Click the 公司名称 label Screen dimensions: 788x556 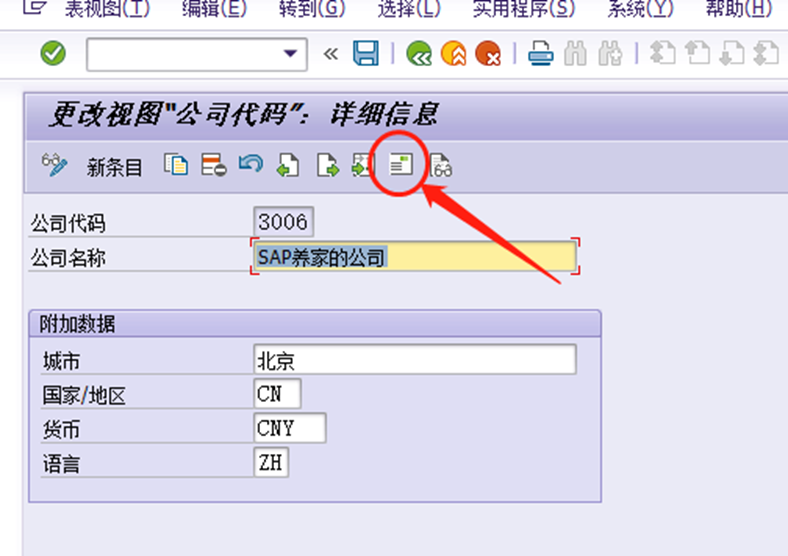[68, 258]
